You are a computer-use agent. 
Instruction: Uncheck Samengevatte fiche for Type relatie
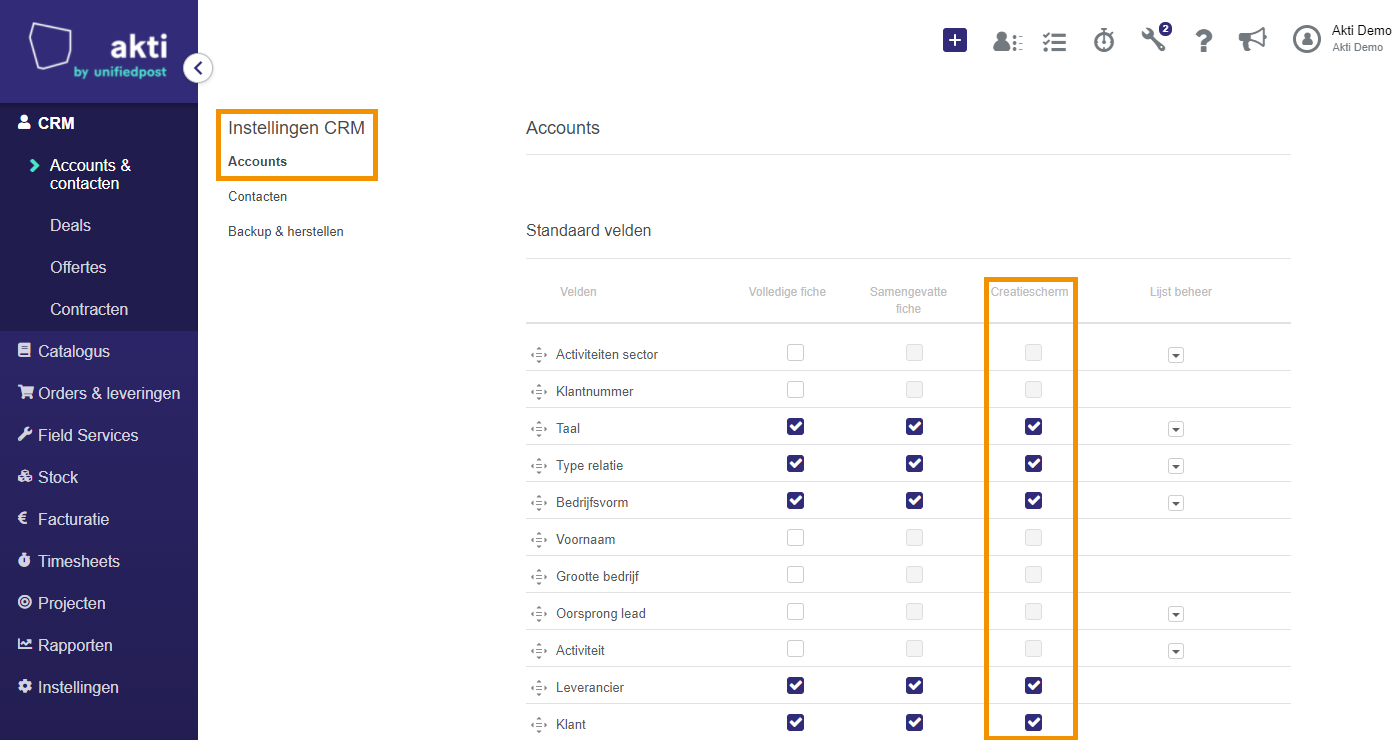(914, 463)
